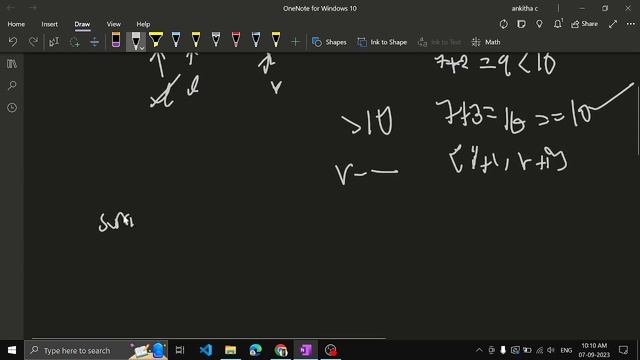
Task: Choose the Insert Space tool
Action: pyautogui.click(x=94, y=42)
